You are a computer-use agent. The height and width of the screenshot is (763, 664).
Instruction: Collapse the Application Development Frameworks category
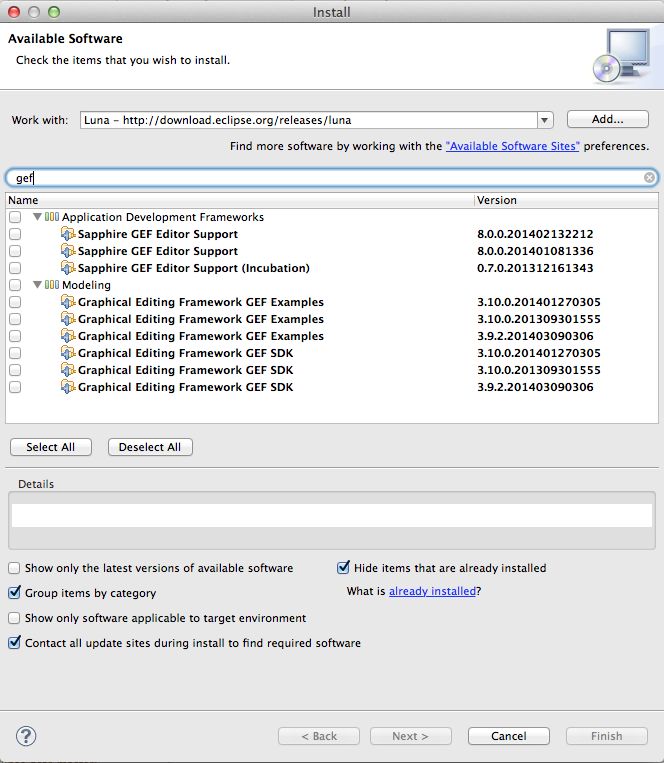point(37,217)
